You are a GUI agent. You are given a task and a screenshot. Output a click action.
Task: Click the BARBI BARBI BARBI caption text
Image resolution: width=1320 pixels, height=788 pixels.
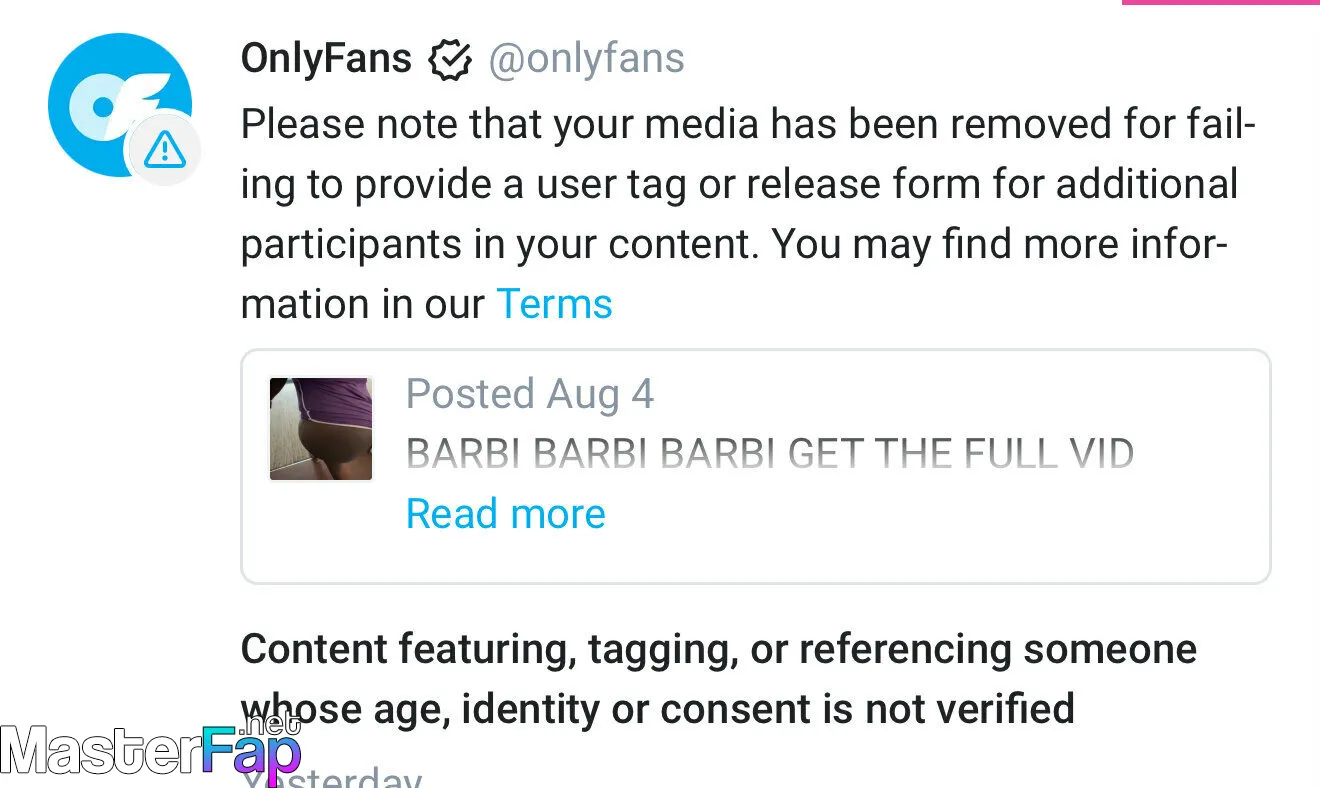770,455
